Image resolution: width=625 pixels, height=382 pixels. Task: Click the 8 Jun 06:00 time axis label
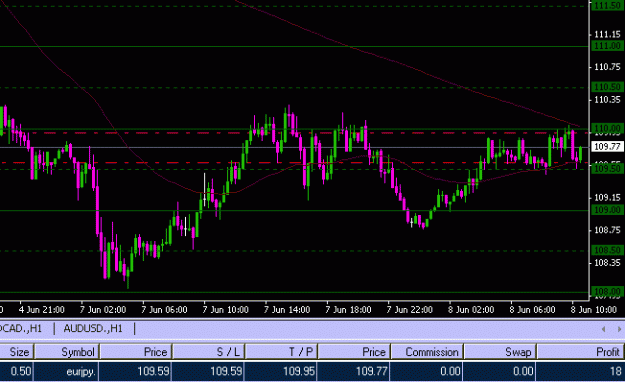532,309
